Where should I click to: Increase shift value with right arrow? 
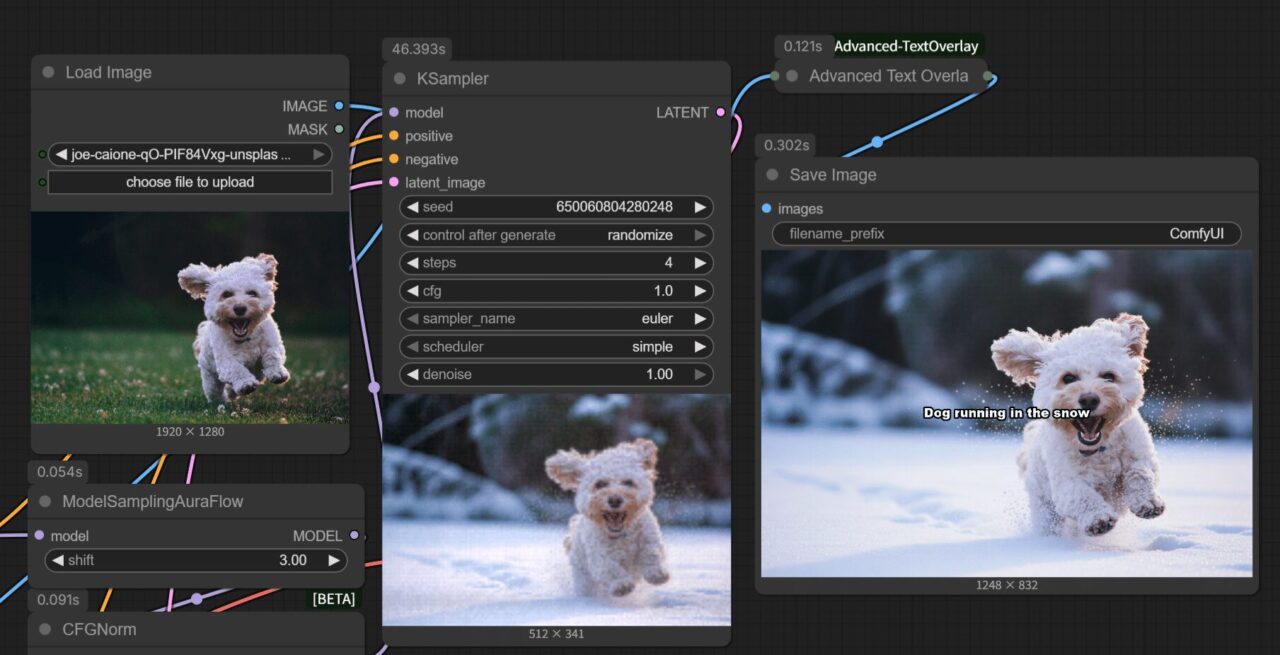click(334, 560)
